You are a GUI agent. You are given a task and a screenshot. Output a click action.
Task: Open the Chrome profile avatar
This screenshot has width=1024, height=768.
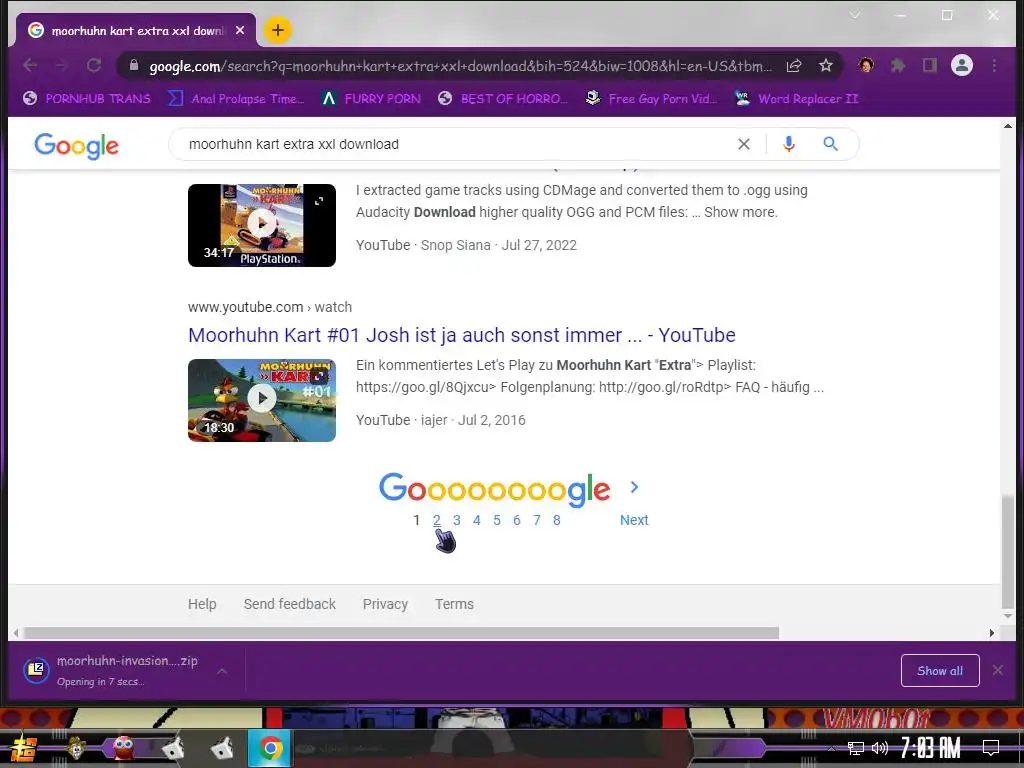(x=962, y=65)
